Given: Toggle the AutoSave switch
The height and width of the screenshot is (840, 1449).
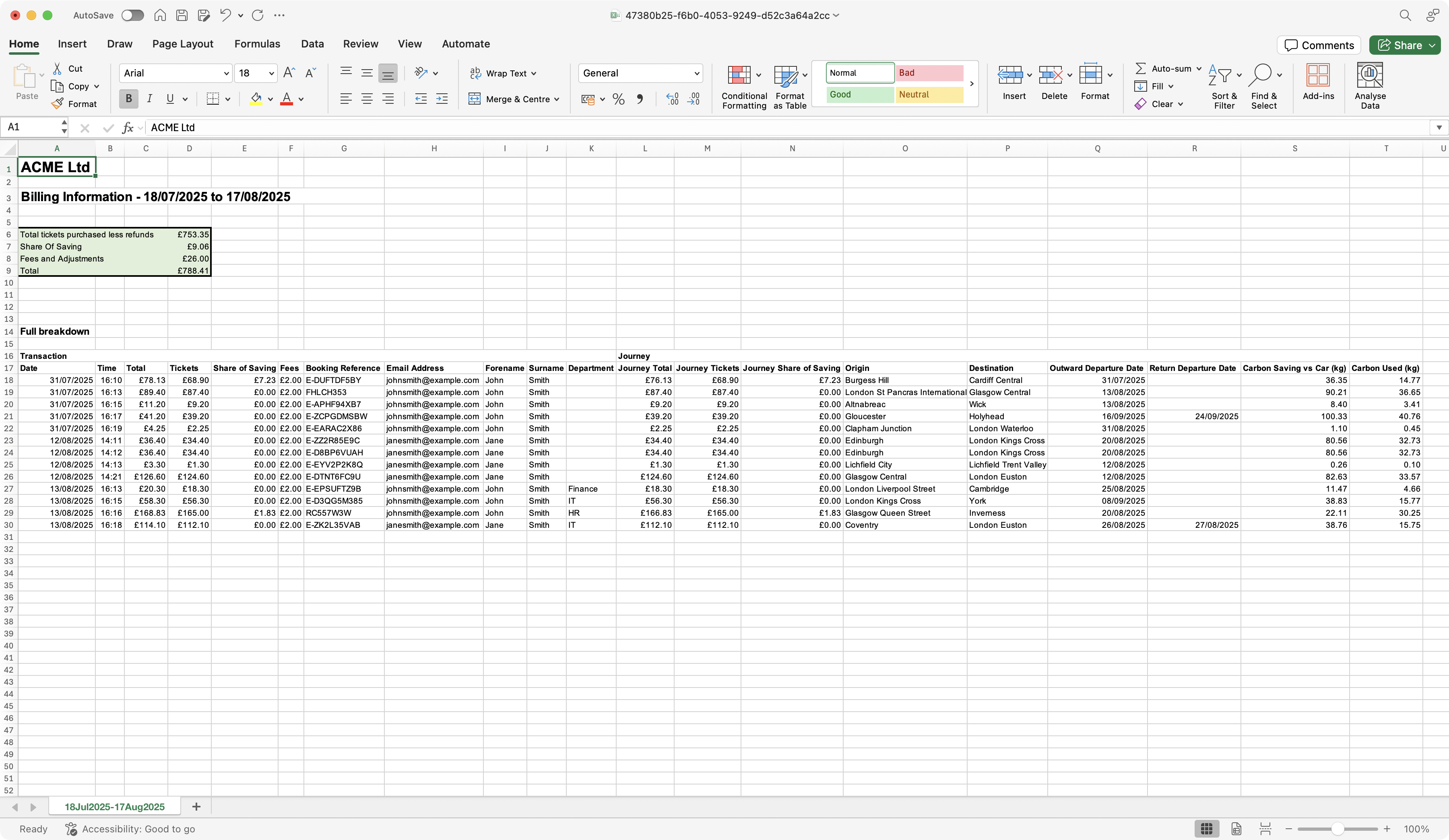Looking at the screenshot, I should [x=132, y=16].
